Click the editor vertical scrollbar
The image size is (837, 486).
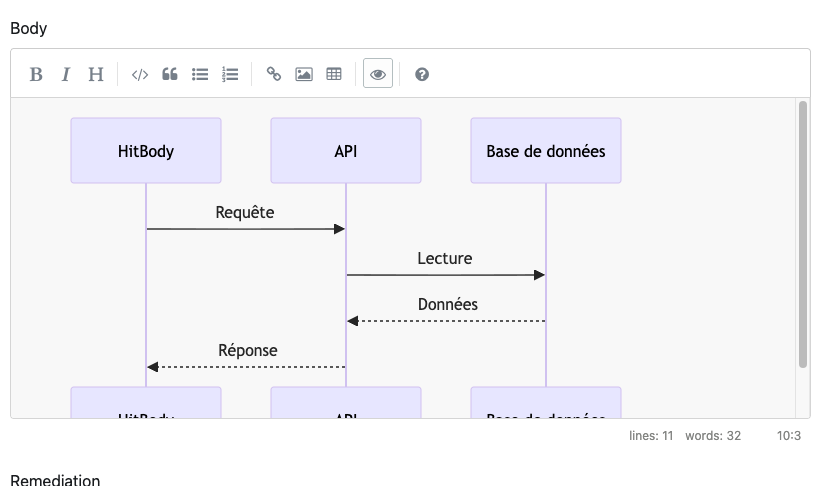pyautogui.click(x=802, y=234)
